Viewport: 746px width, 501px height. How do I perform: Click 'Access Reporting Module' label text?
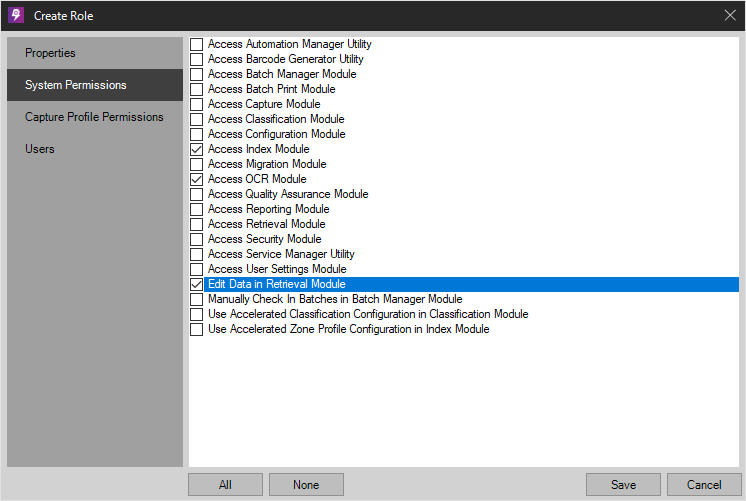(269, 209)
